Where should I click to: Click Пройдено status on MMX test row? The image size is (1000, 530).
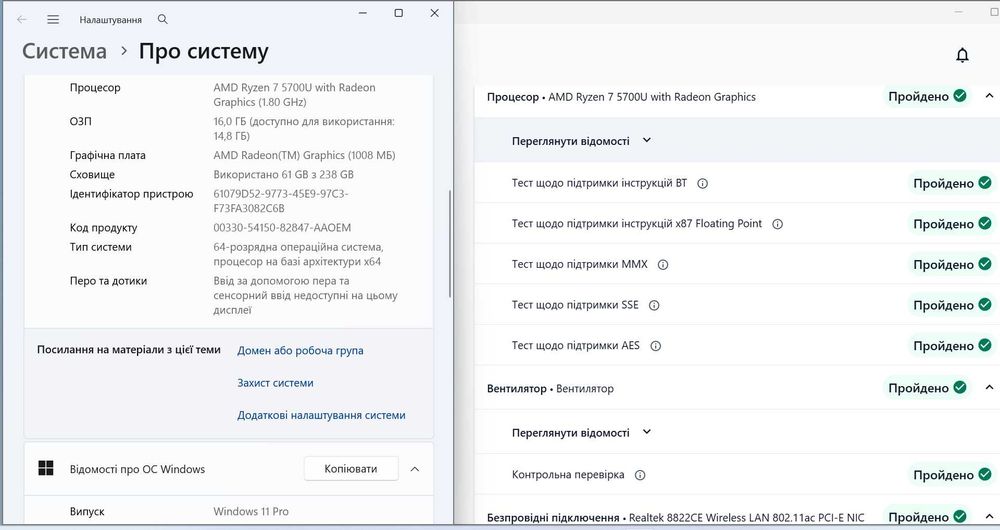tap(943, 265)
